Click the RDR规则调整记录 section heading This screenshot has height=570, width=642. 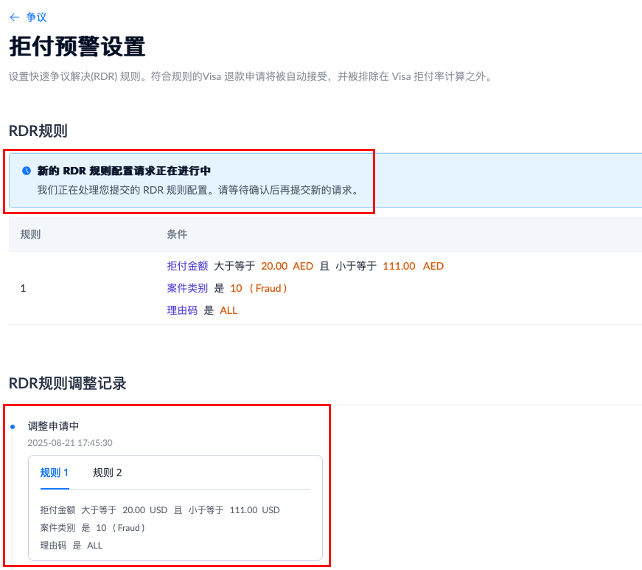67,383
